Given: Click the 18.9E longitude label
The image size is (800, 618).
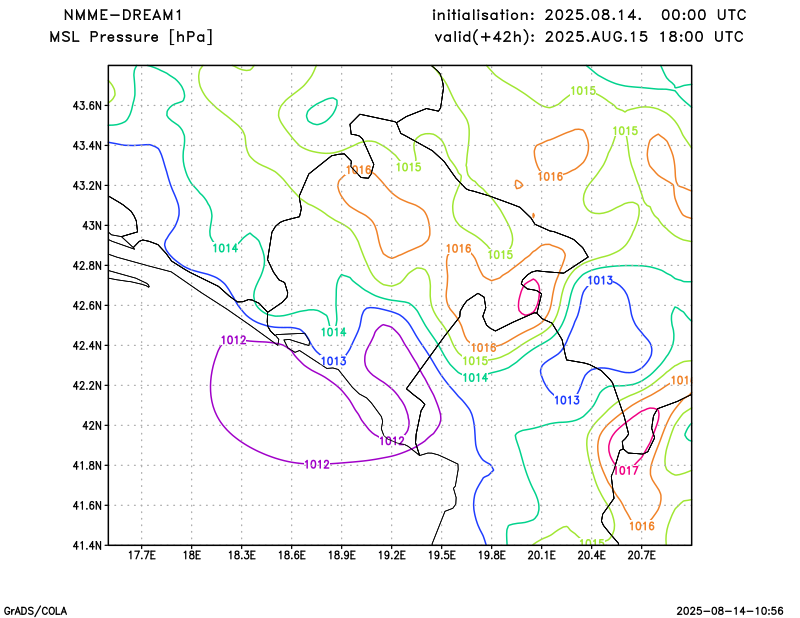Looking at the screenshot, I should pos(341,555).
